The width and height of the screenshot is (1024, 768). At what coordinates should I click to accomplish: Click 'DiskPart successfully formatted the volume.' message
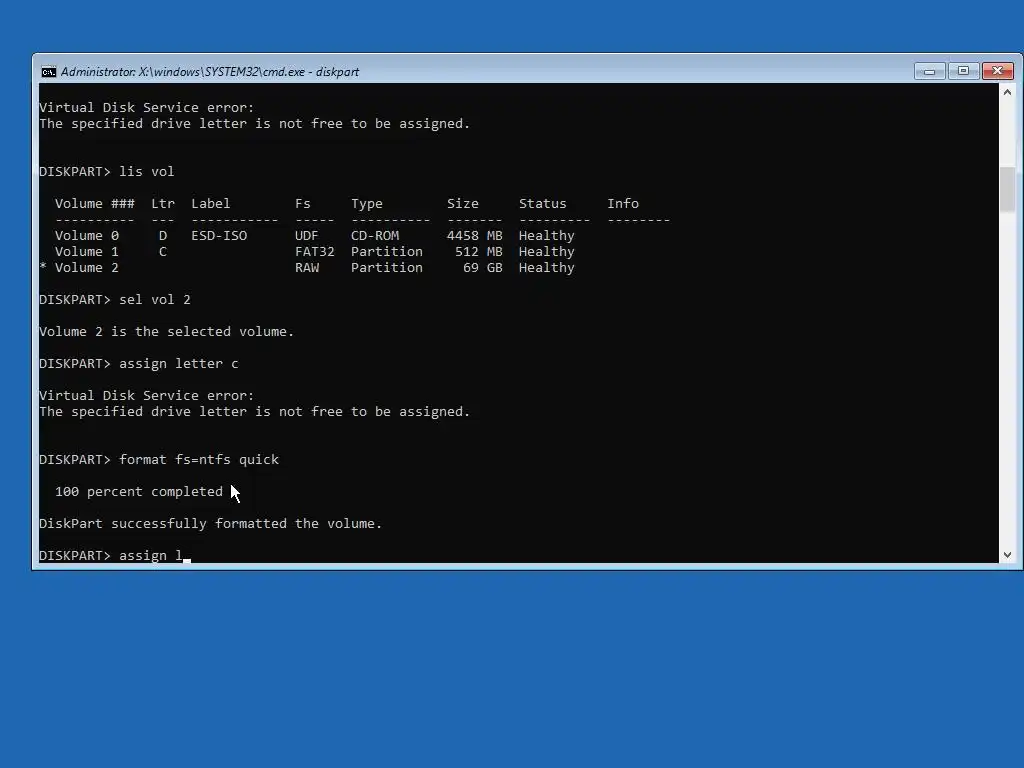tap(210, 523)
